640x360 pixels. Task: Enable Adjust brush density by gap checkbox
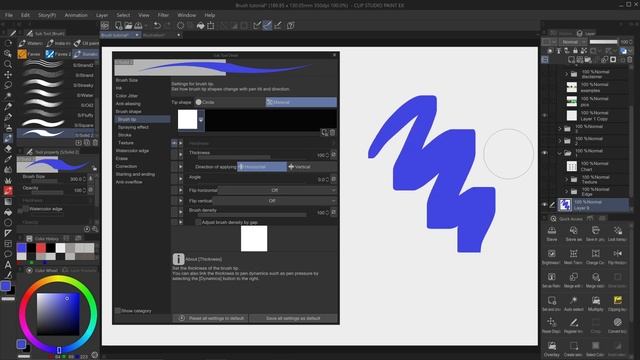coord(198,222)
